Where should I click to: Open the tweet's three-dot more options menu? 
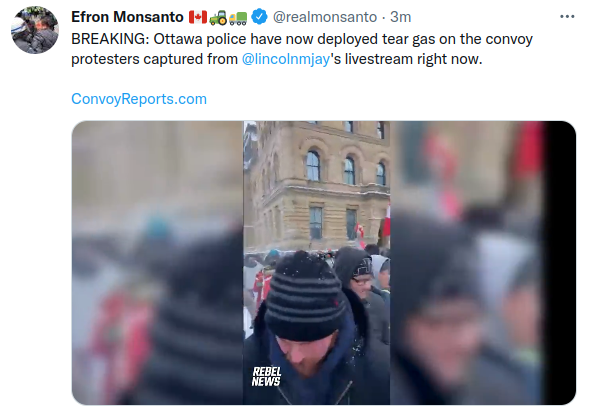coord(567,17)
